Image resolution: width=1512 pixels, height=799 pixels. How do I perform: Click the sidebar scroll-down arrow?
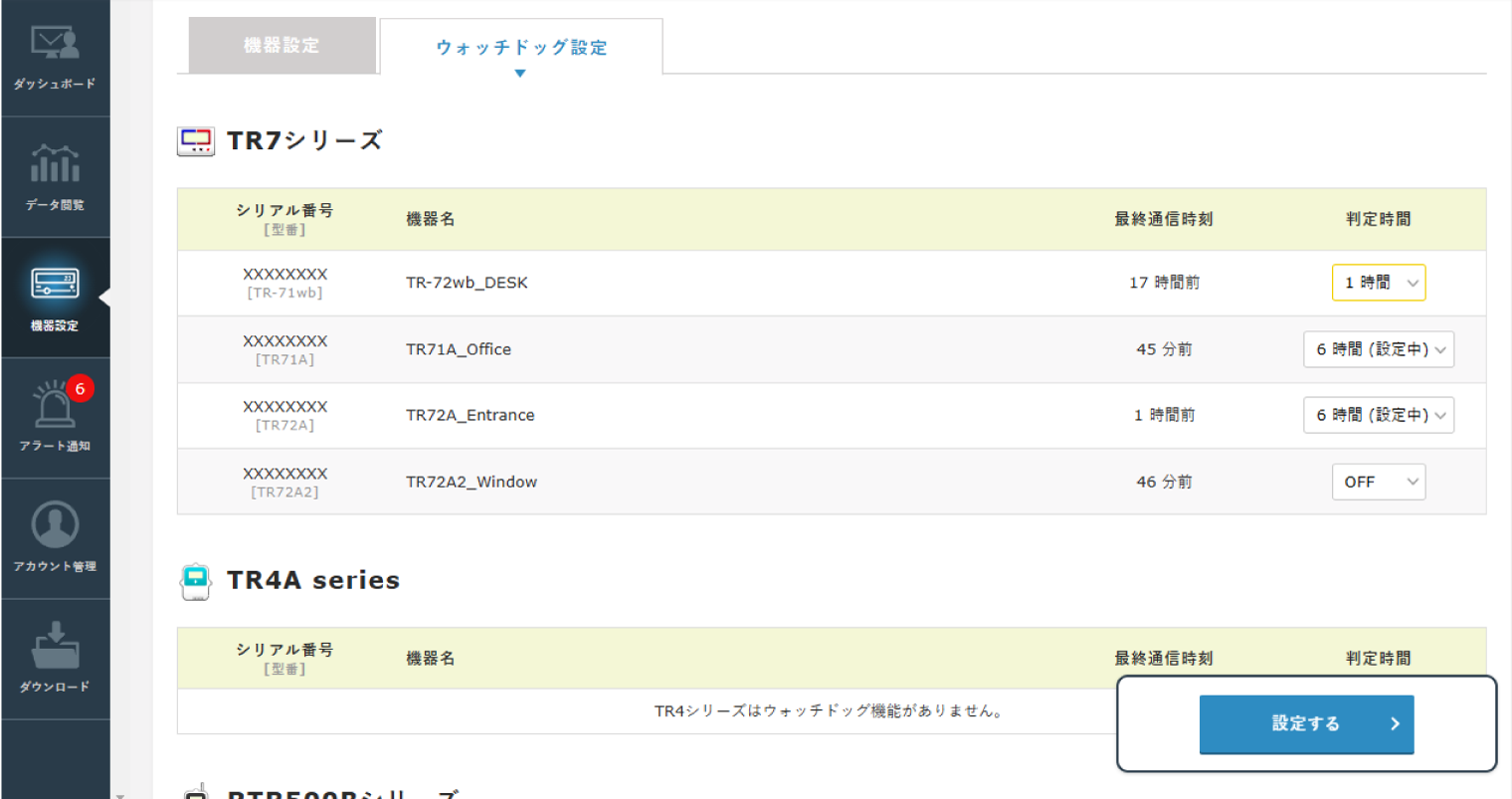pos(120,794)
